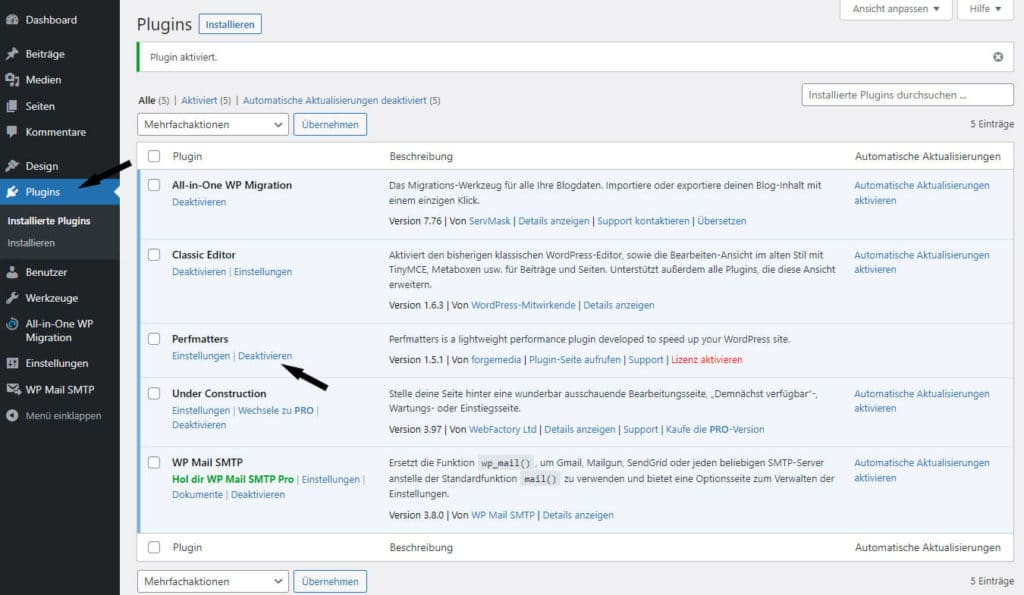The height and width of the screenshot is (595, 1024).
Task: Click the Medien media icon
Action: (12, 80)
